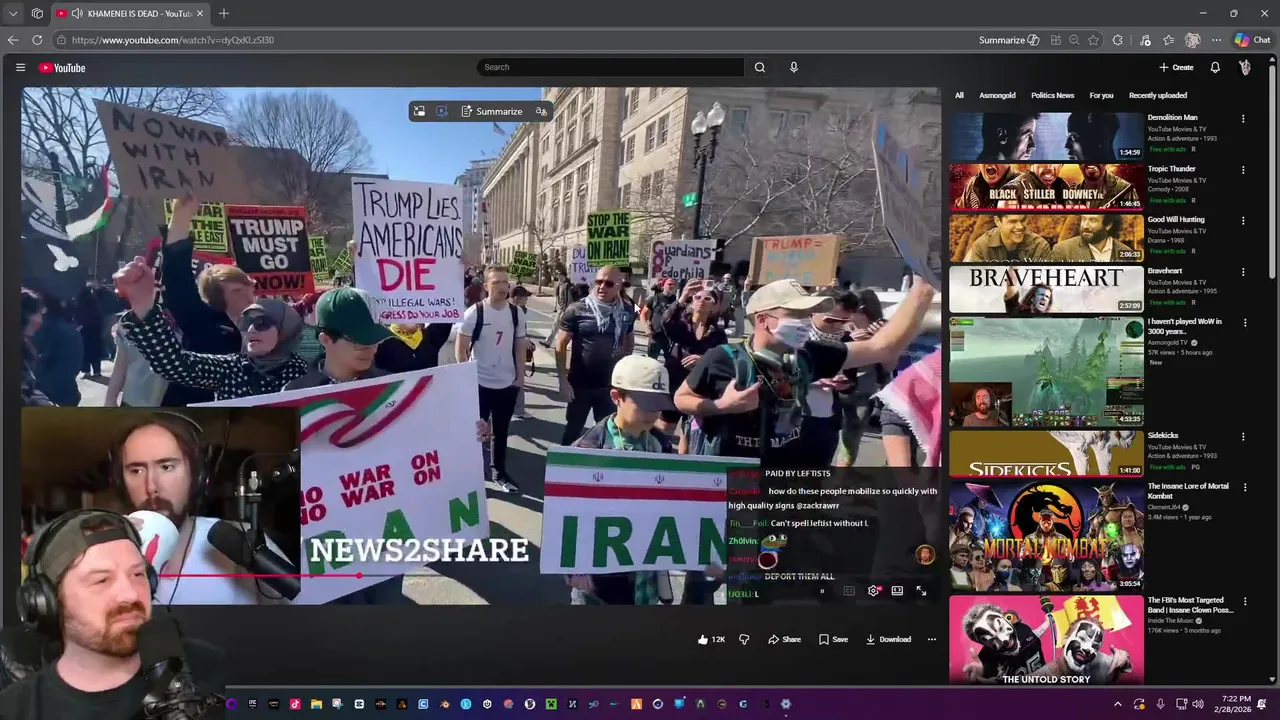
Task: Open the taskbar microphone icon
Action: [1160, 704]
